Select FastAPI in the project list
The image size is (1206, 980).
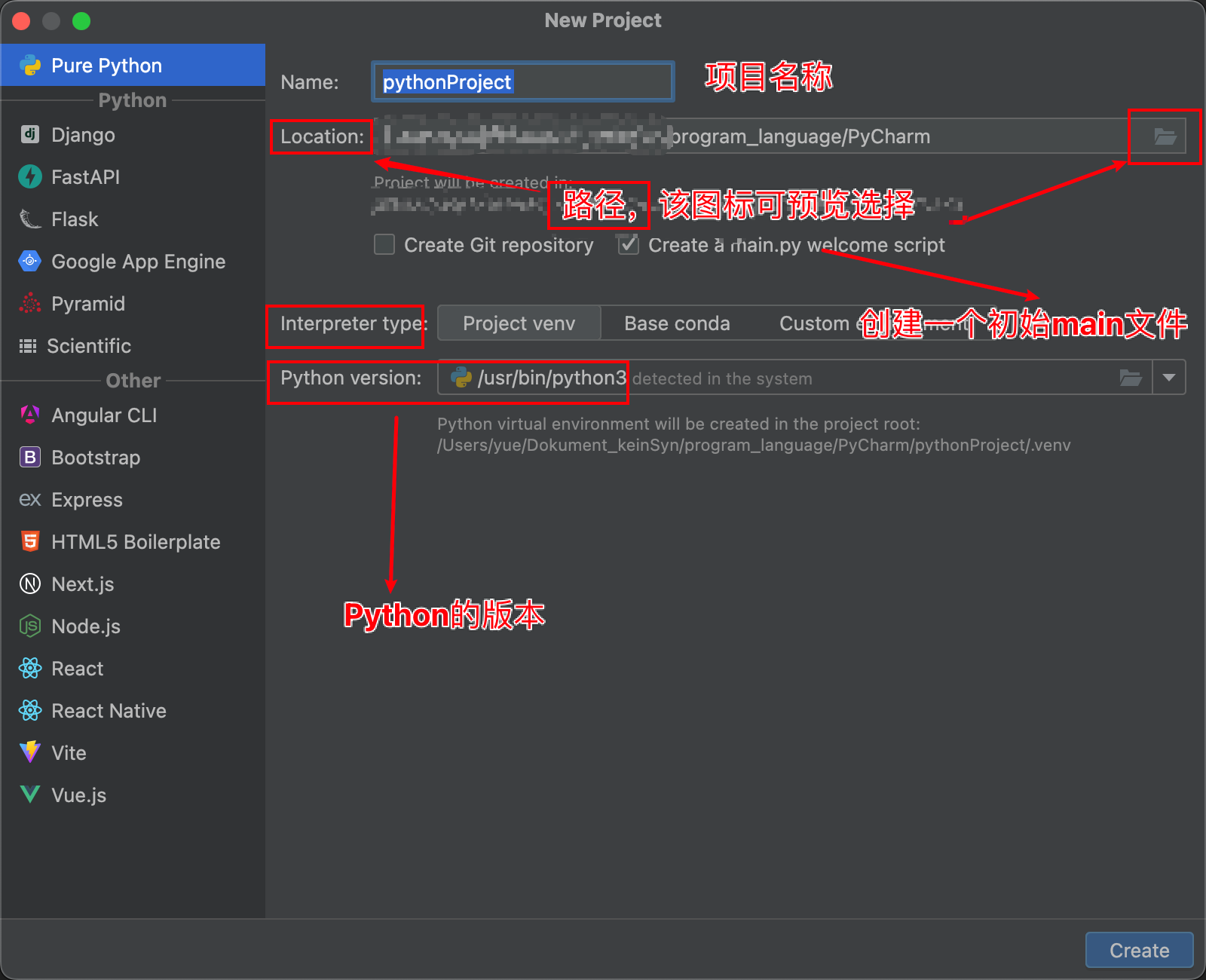(133, 176)
